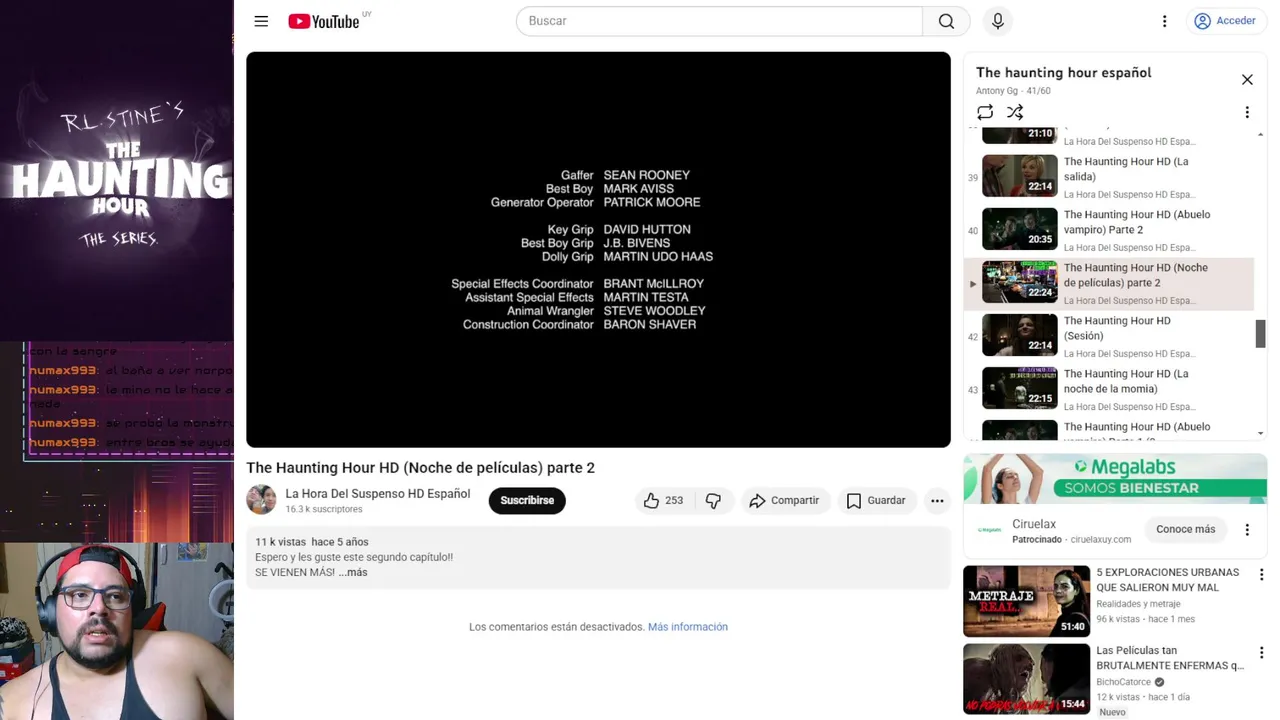Select the current Noche de películas parte 2 entry
The image size is (1280, 720).
pos(1108,283)
